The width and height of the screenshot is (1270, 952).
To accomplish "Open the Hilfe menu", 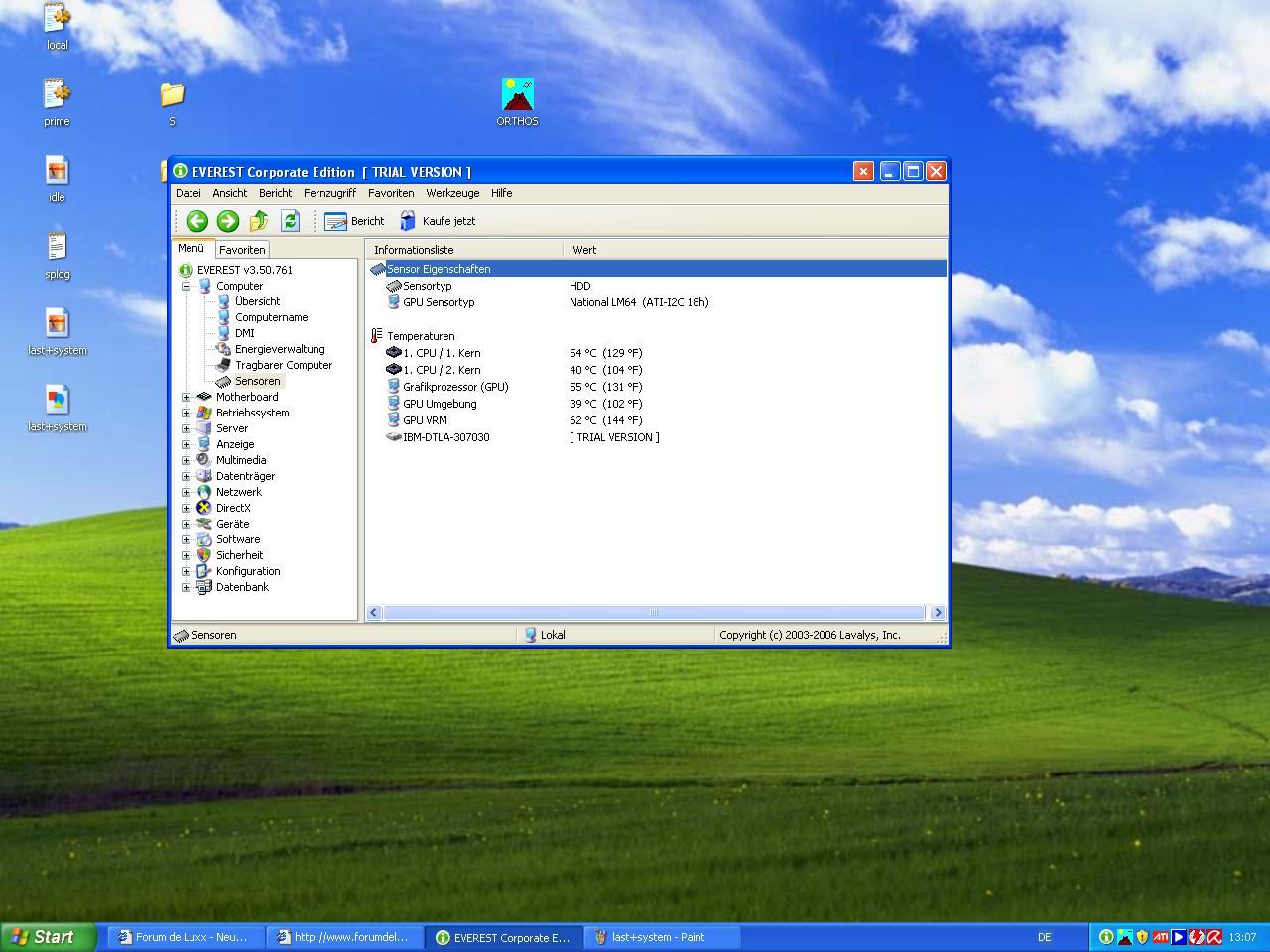I will point(502,193).
